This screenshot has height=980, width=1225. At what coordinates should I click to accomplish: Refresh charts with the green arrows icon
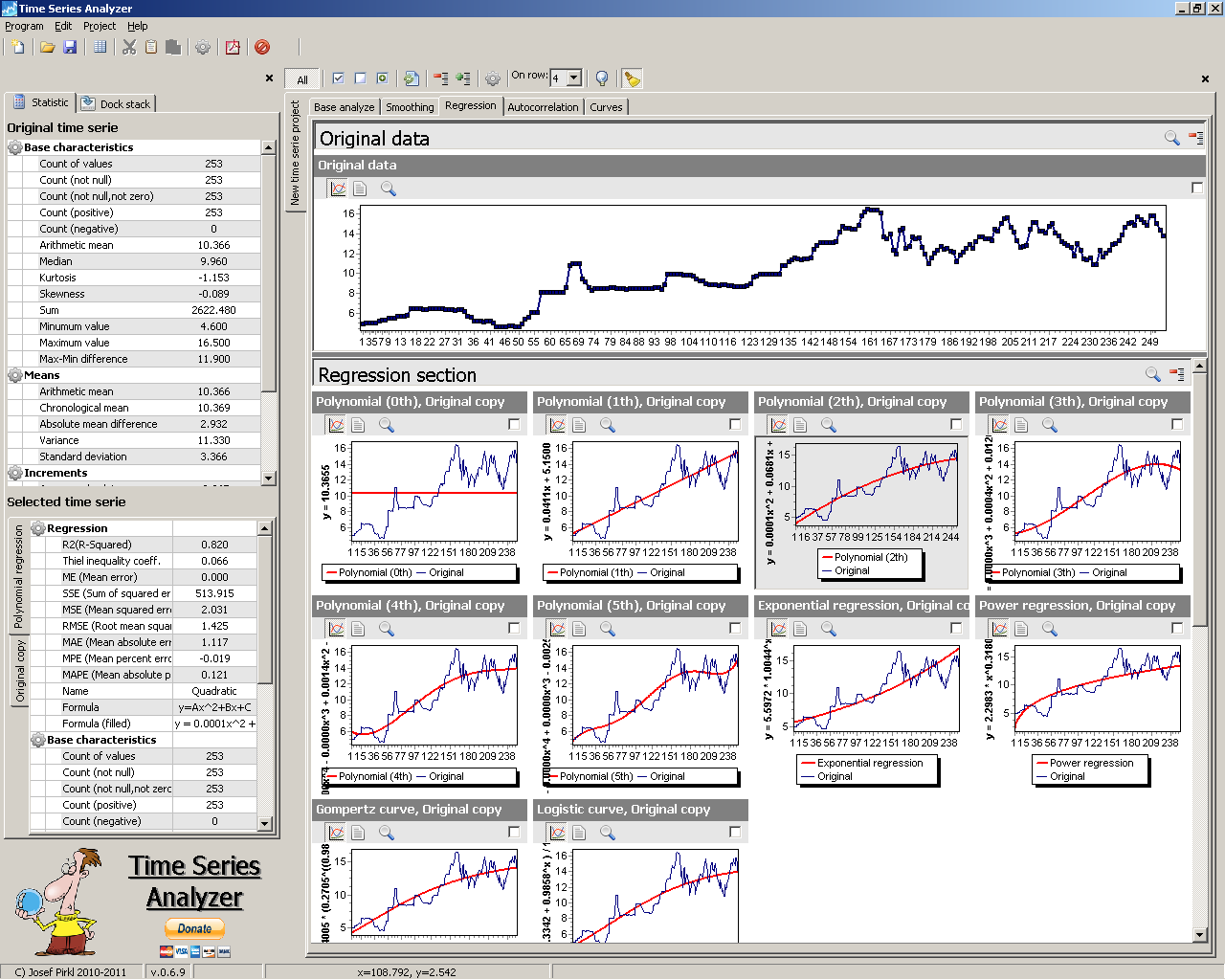(412, 78)
